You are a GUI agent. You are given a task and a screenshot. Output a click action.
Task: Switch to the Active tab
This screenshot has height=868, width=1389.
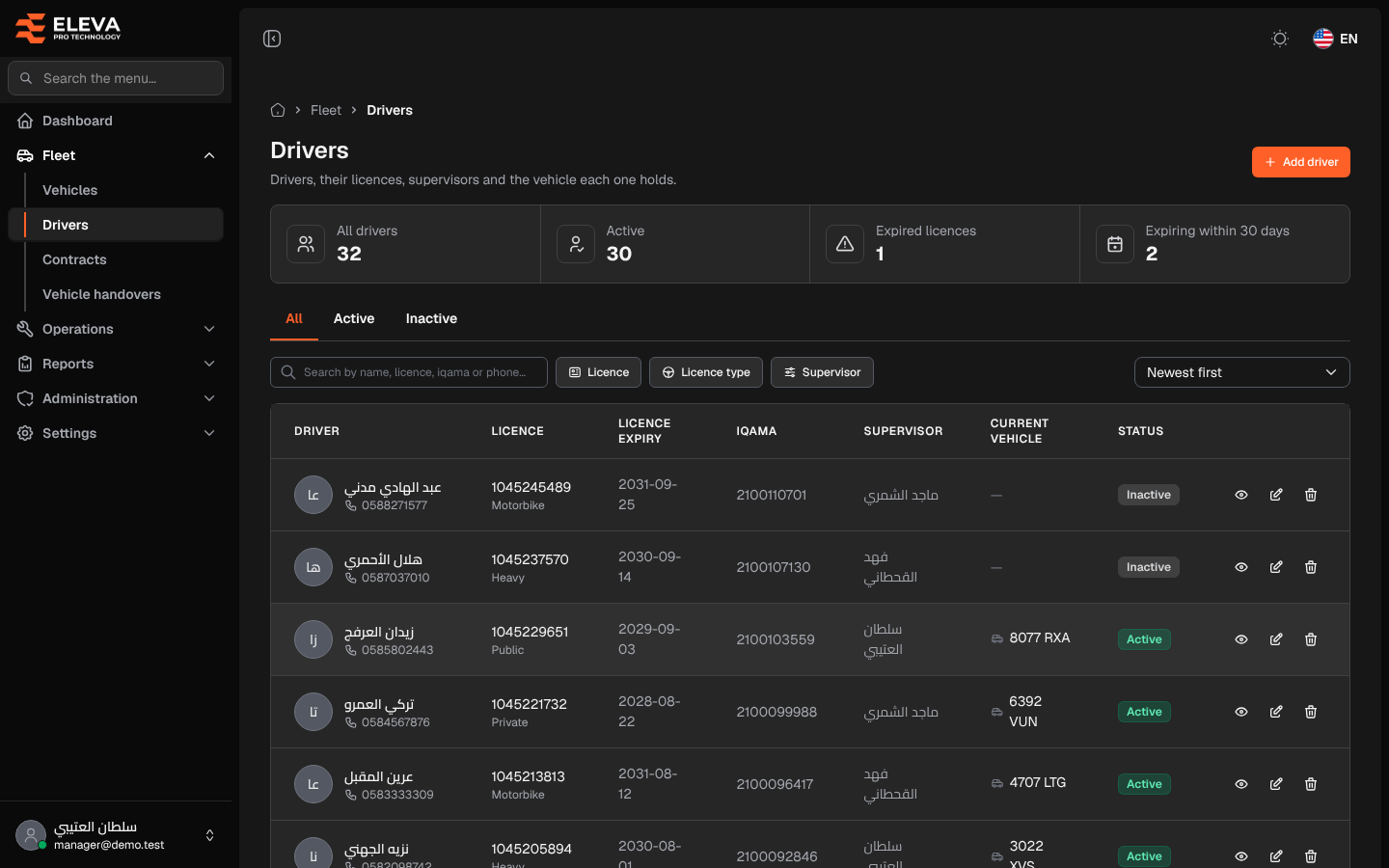click(x=354, y=318)
